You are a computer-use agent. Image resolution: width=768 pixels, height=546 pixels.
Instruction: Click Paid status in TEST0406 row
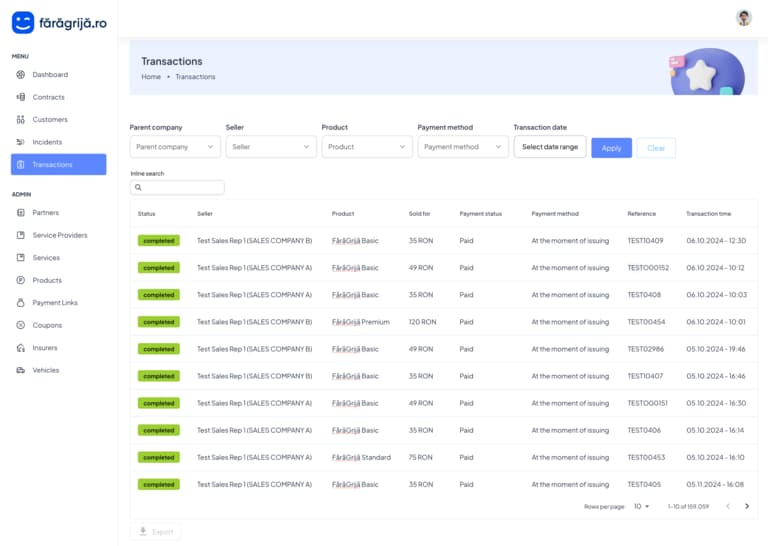pos(466,430)
